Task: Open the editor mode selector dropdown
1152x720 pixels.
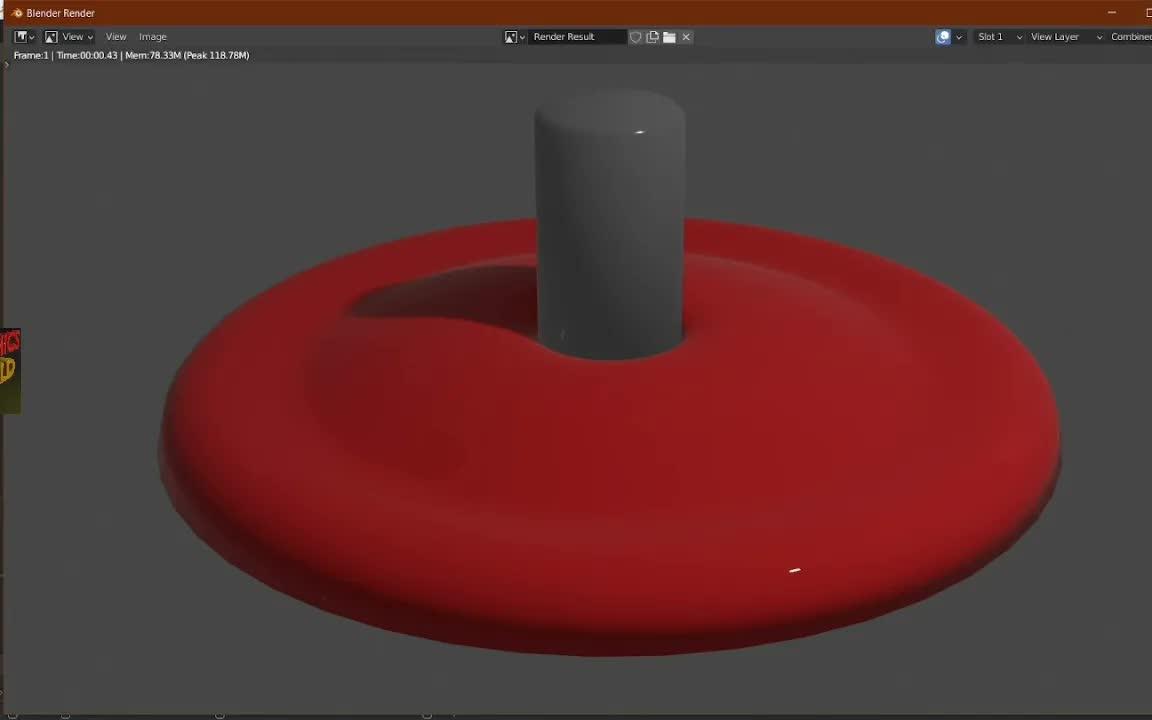Action: tap(75, 36)
